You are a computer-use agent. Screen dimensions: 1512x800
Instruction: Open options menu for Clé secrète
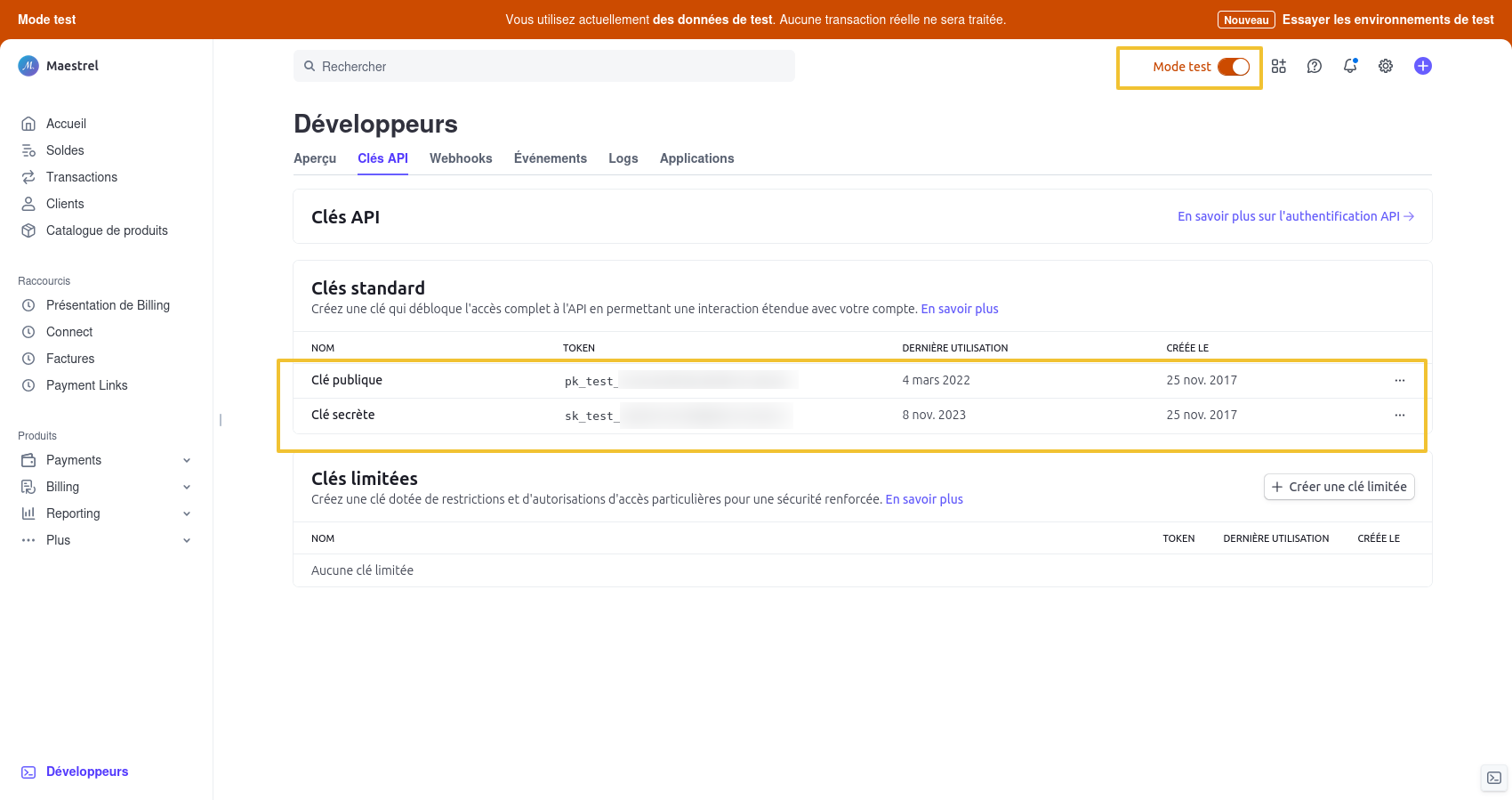pyautogui.click(x=1399, y=415)
